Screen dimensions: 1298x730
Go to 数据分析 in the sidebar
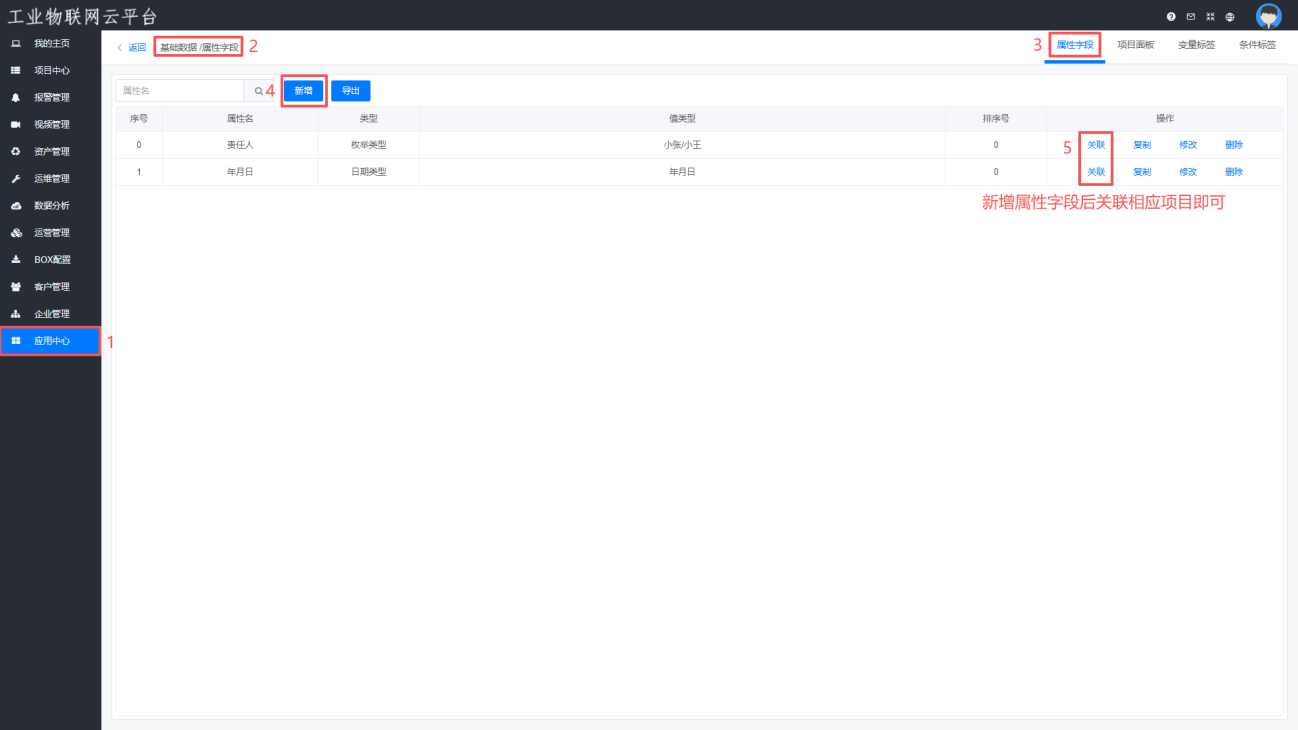point(51,206)
